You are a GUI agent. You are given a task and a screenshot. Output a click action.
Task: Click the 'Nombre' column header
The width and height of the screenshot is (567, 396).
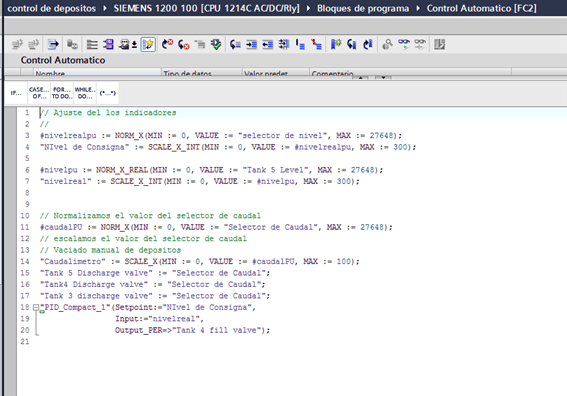[97, 73]
